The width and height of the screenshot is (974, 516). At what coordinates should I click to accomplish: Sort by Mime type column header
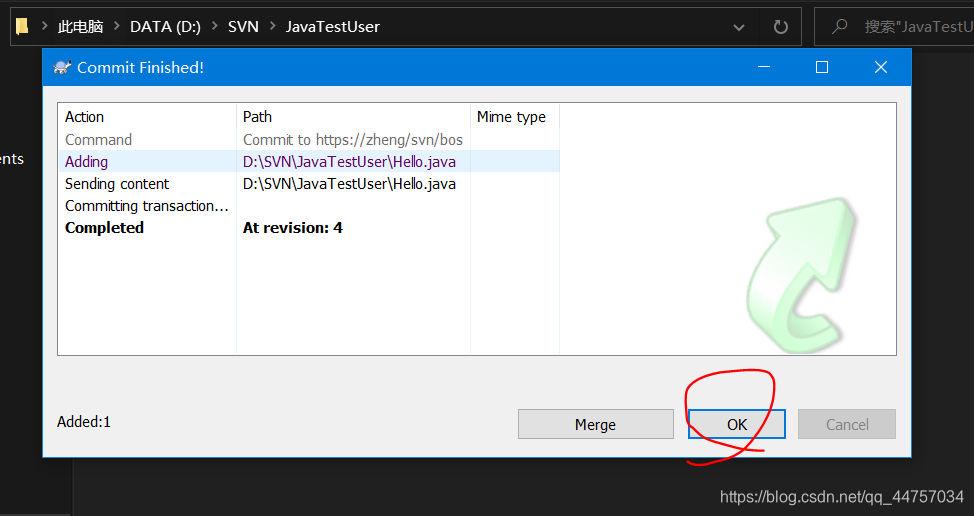[515, 117]
